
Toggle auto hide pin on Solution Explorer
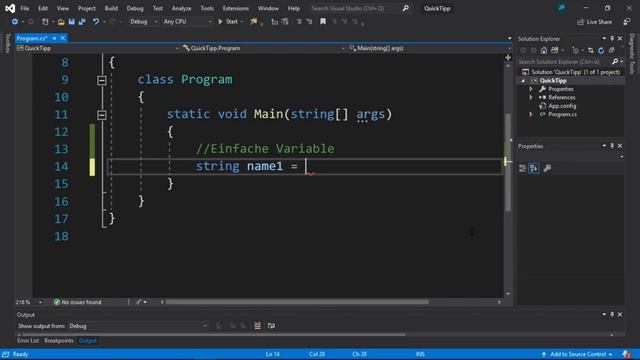(612, 38)
